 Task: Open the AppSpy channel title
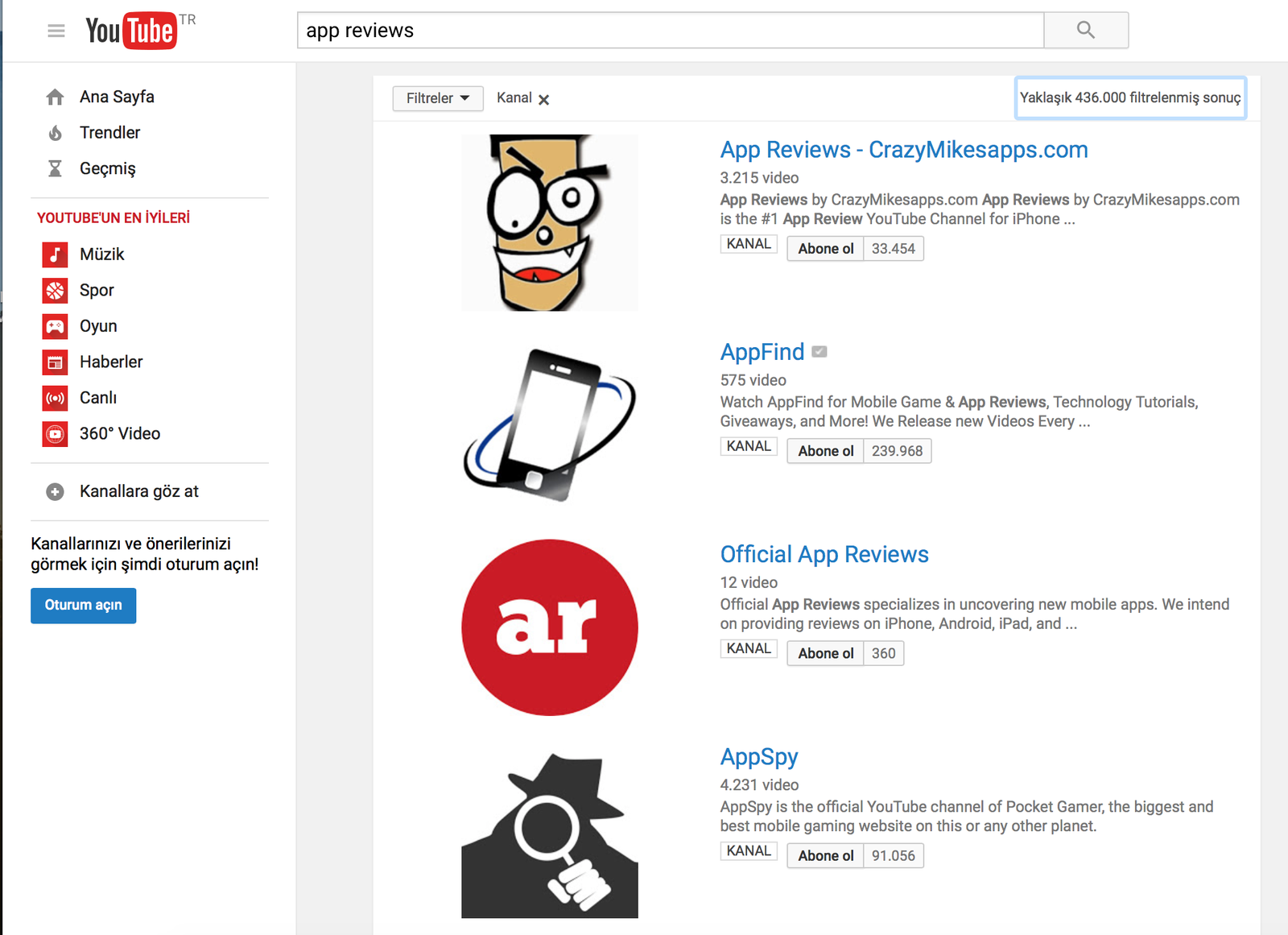click(x=759, y=757)
